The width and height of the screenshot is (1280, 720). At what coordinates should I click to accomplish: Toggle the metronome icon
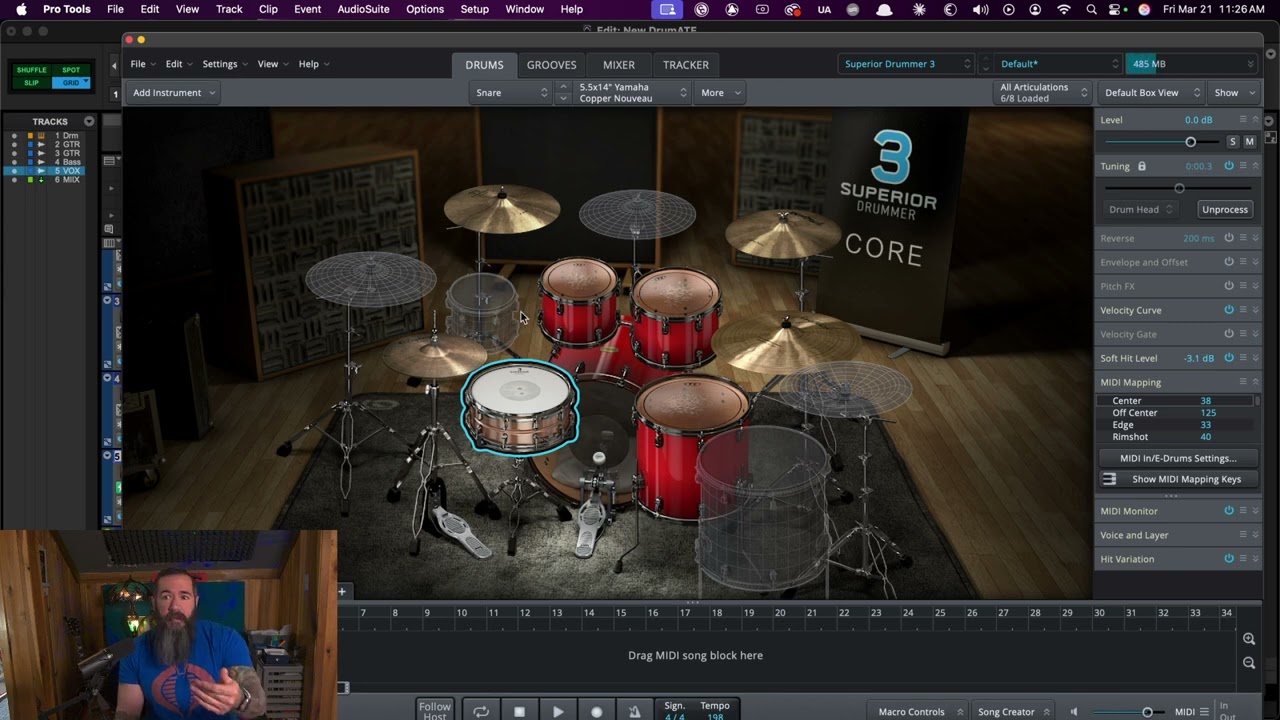point(634,711)
